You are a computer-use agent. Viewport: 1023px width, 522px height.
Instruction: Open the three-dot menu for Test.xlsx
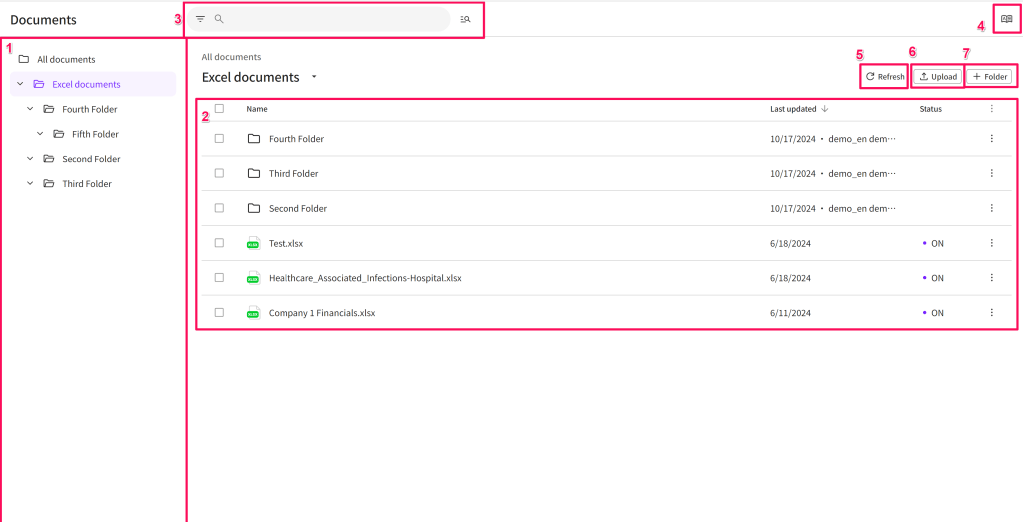991,243
